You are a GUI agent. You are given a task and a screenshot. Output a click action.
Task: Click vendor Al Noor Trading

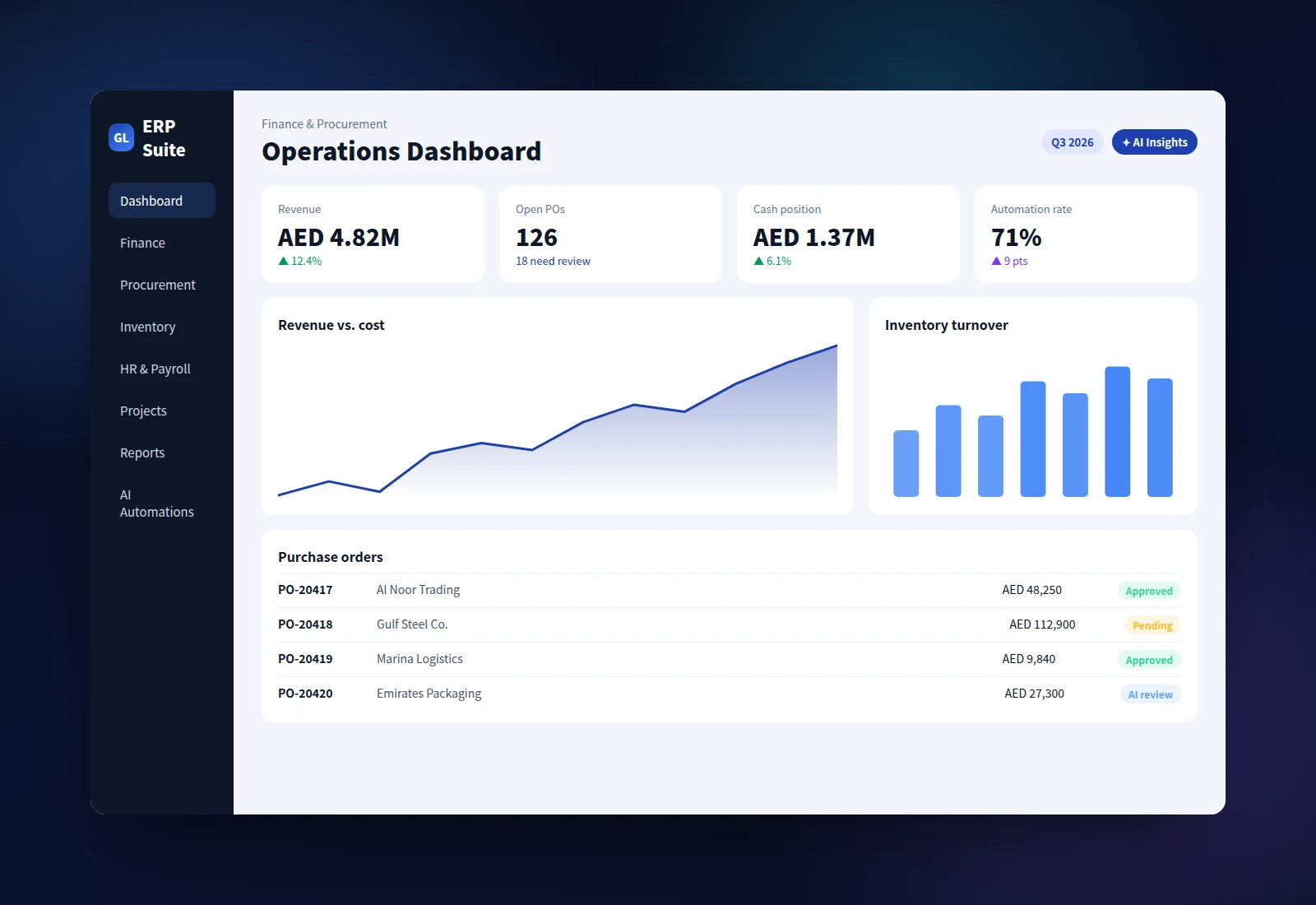(418, 590)
